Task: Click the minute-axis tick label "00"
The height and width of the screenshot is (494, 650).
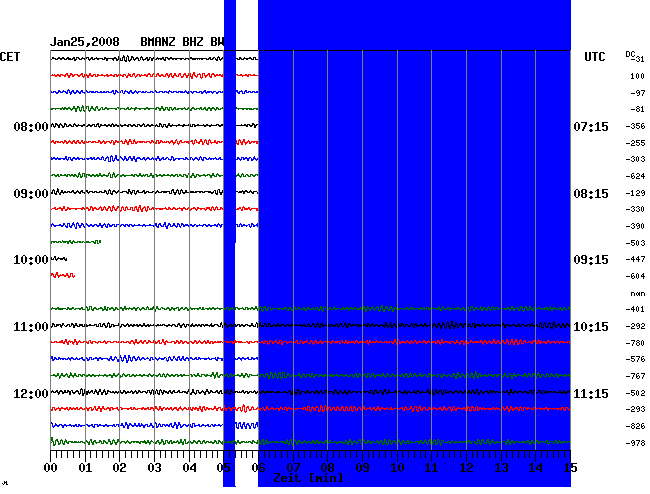Action: tap(51, 468)
